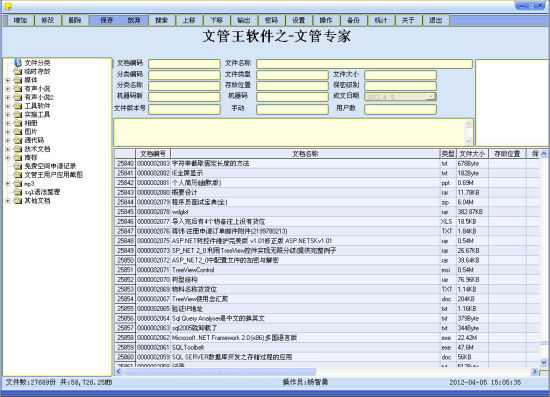Select the 有声小说 folder icon
Viewport: 550px width, 397px height.
pos(18,89)
